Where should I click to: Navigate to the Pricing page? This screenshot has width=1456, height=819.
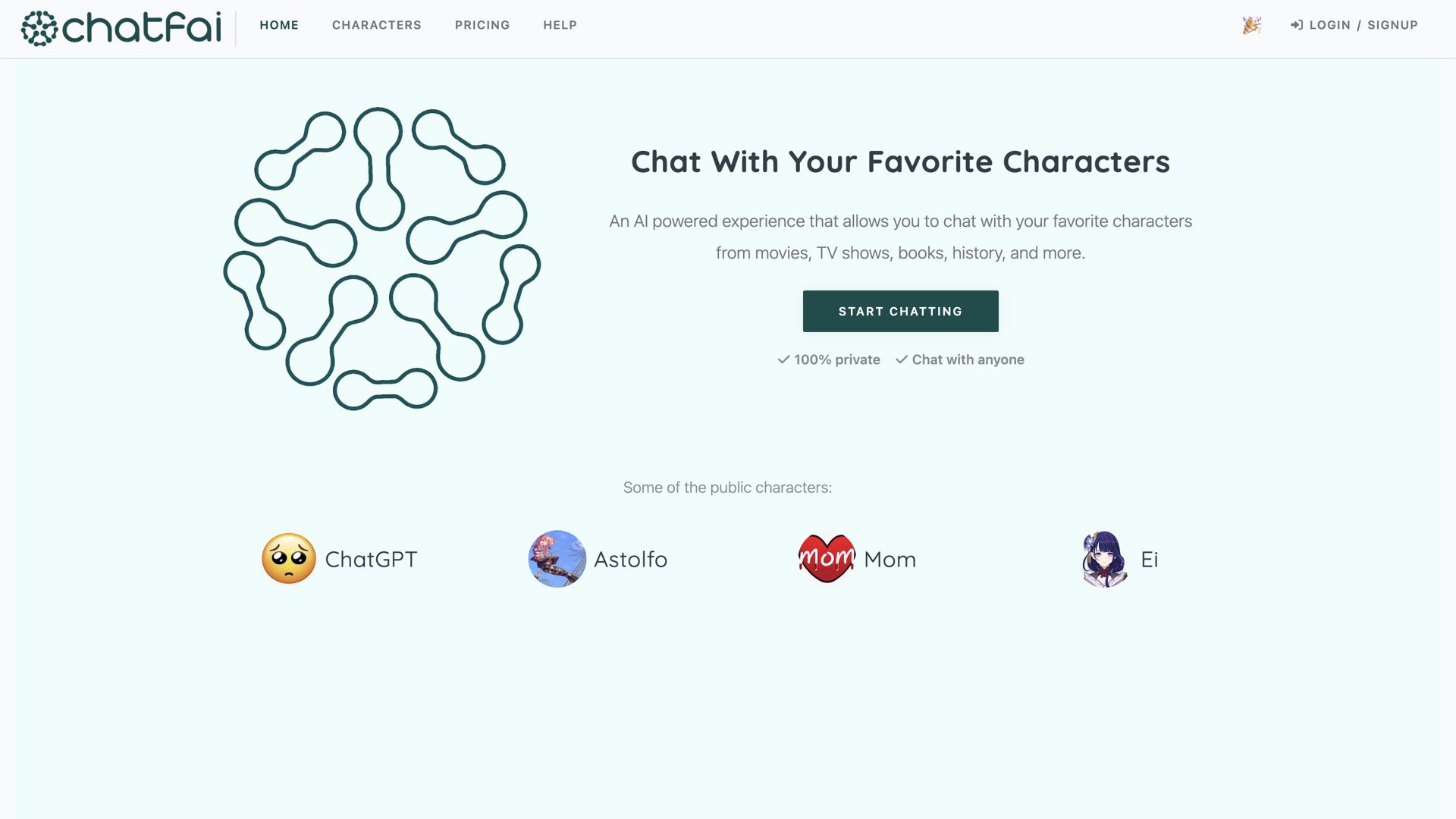tap(482, 25)
